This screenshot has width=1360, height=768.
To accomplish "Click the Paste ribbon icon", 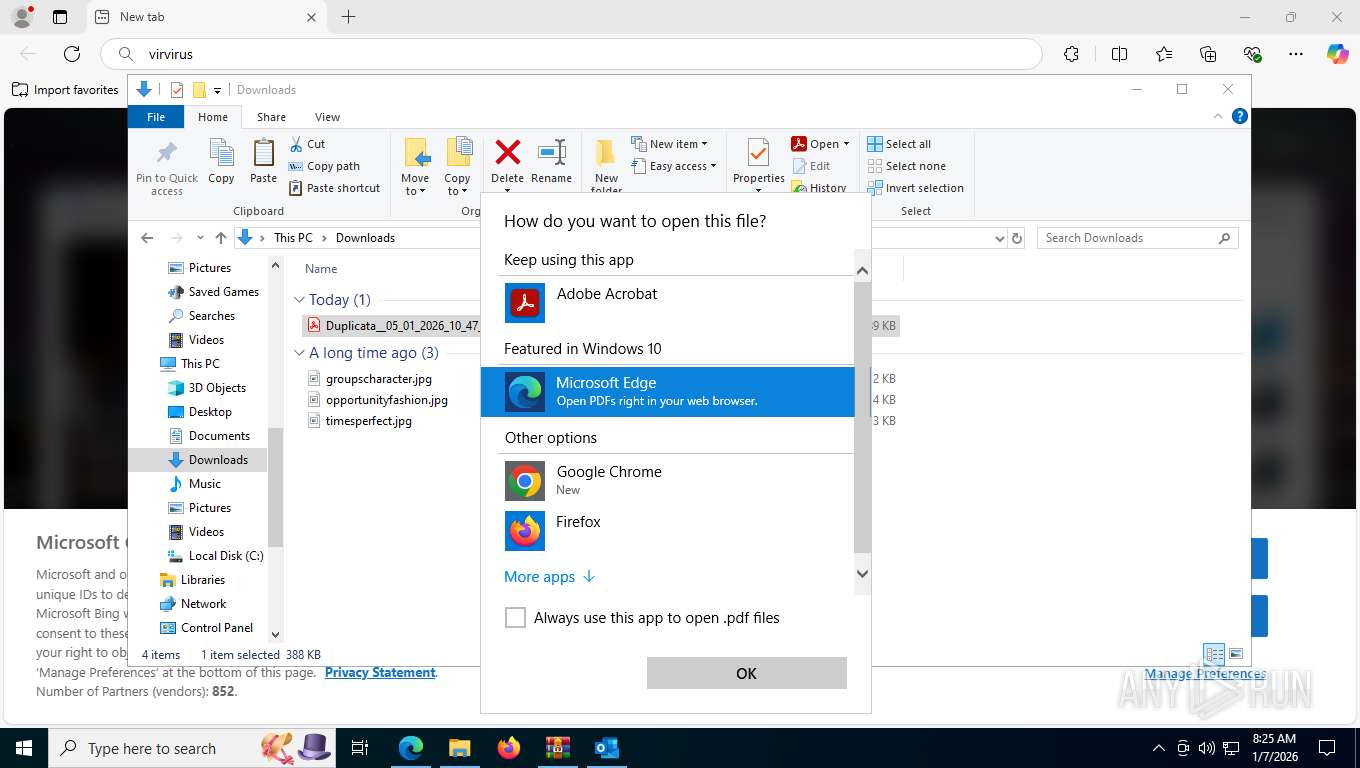I will [263, 162].
